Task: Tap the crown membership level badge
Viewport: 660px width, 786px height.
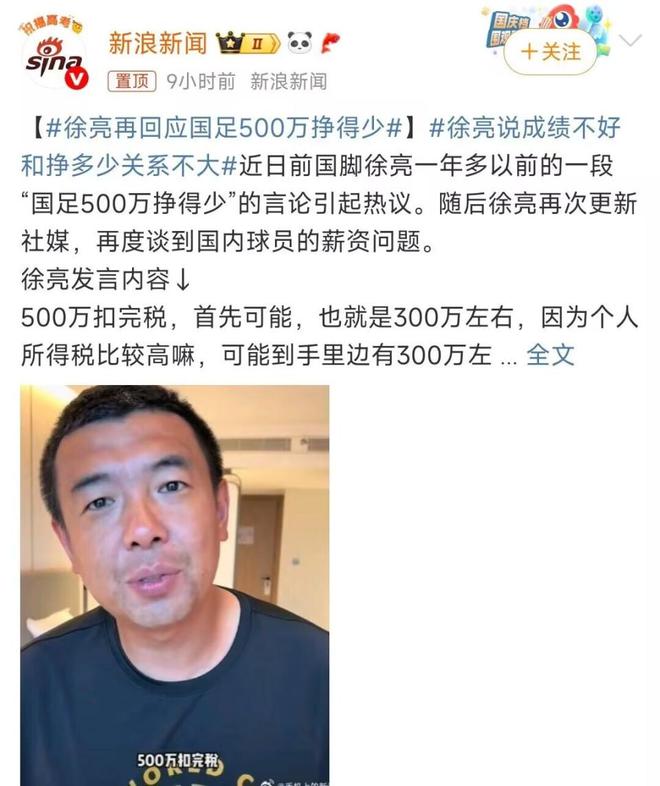Action: (248, 43)
